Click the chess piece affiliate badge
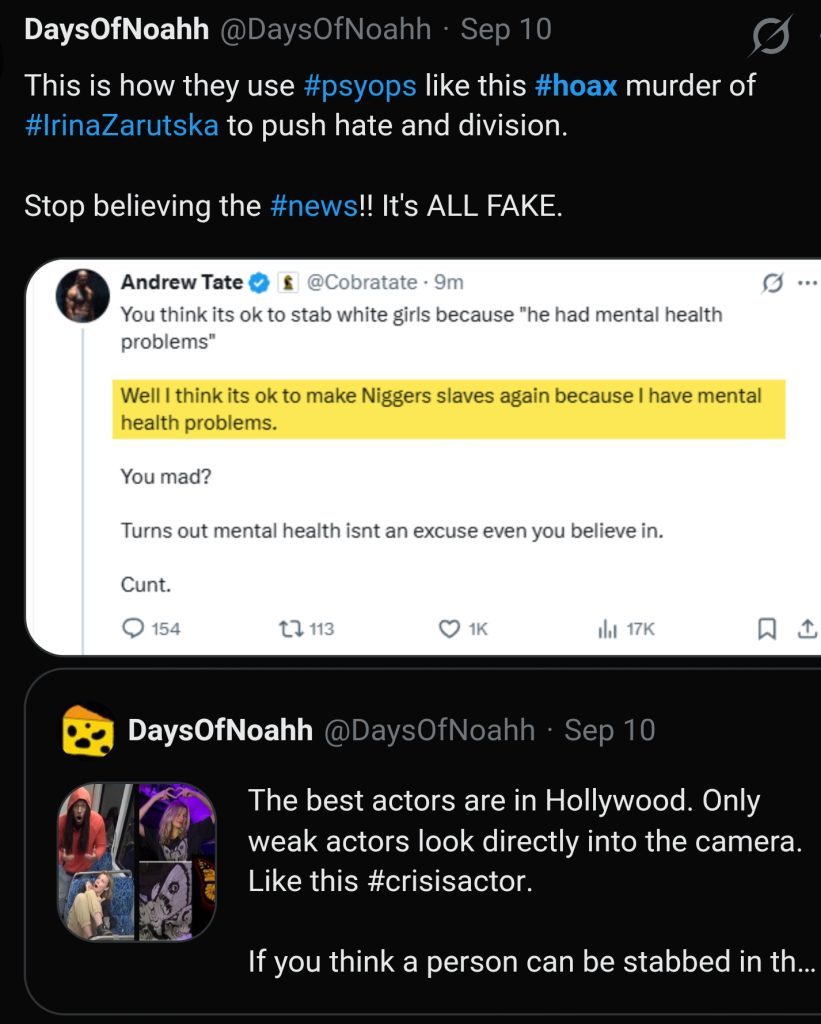The width and height of the screenshot is (821, 1024). 282,283
